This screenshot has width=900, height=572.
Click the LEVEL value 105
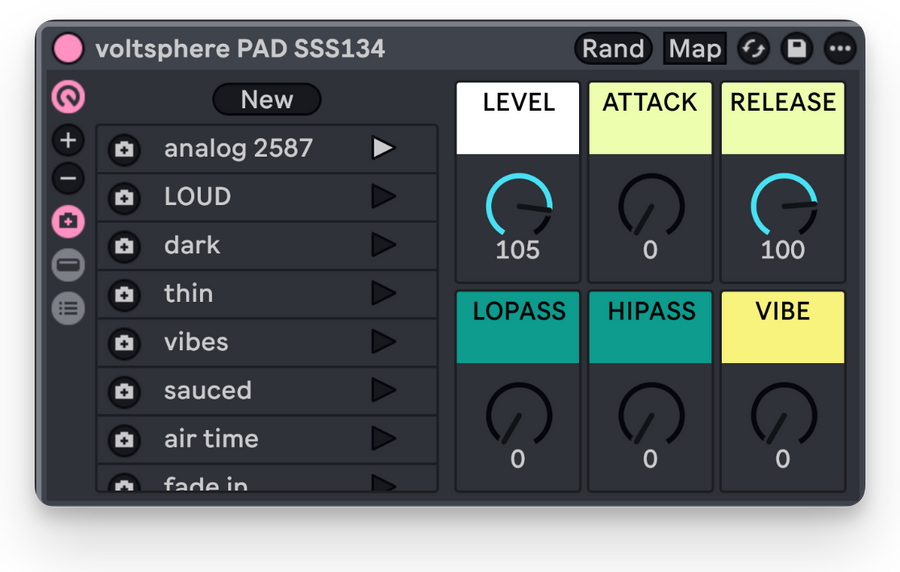pos(518,250)
